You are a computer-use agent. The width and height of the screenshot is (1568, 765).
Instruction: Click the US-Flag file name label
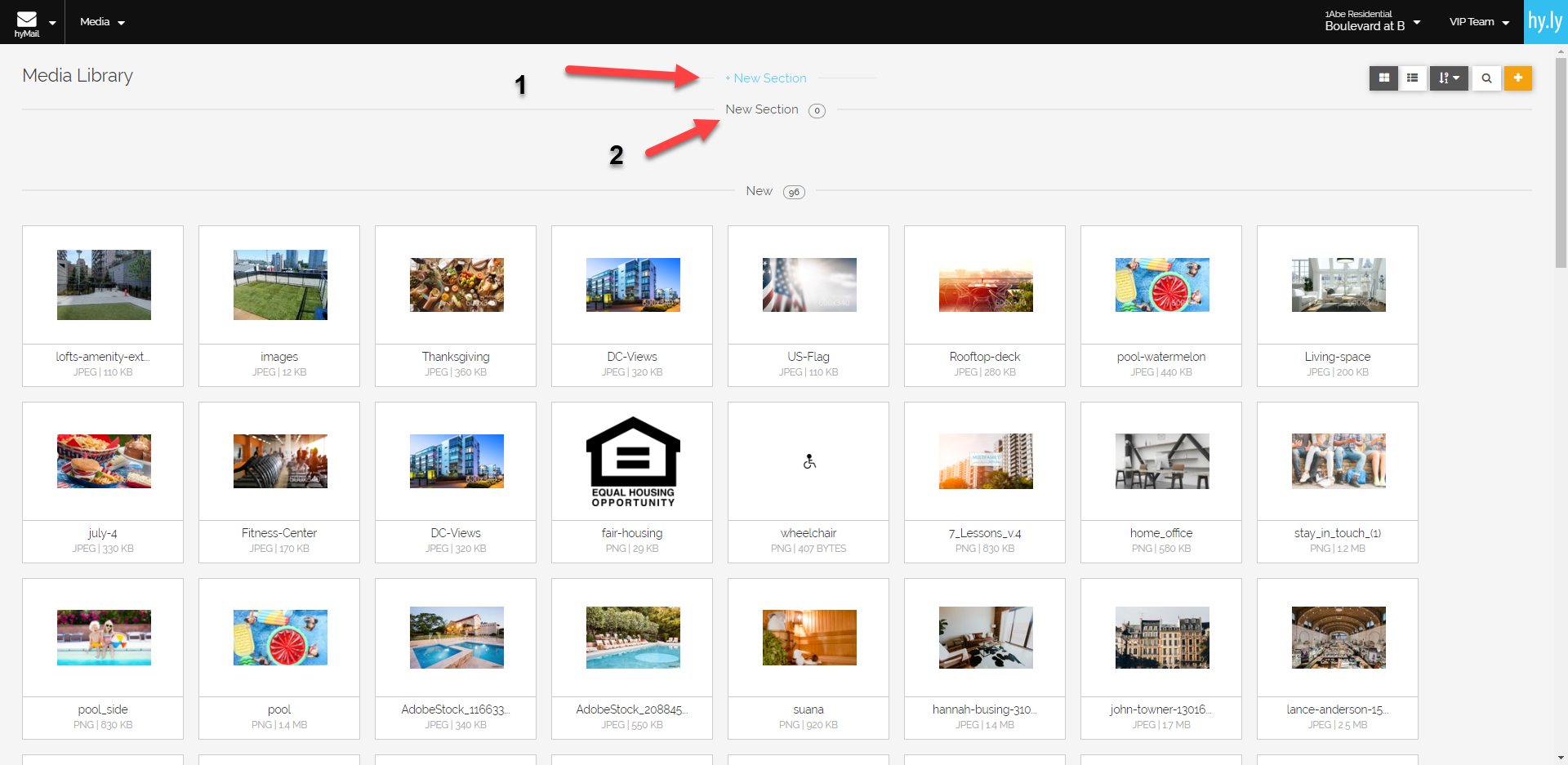(x=808, y=357)
